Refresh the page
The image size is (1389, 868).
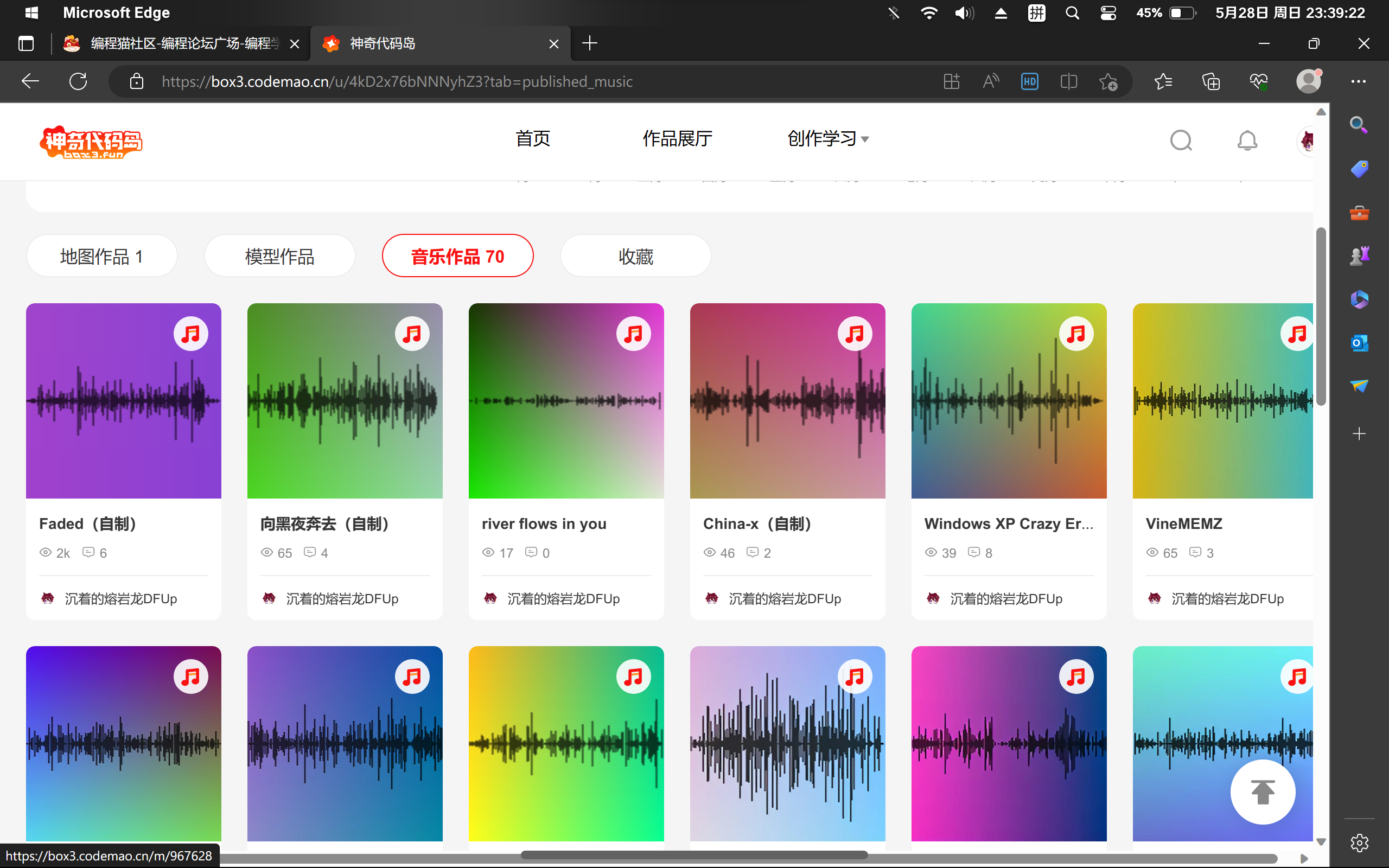click(78, 81)
